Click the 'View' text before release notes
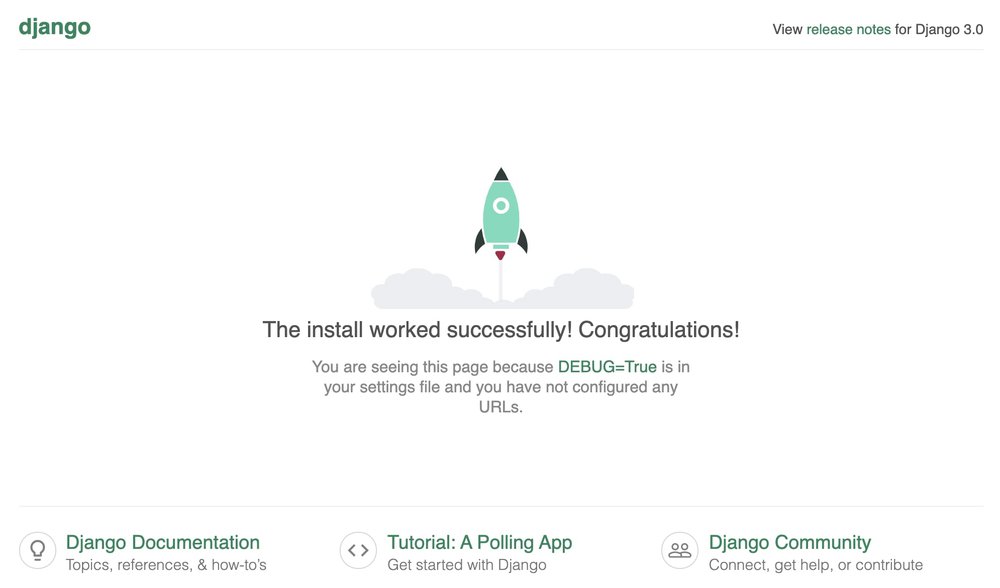The height and width of the screenshot is (588, 1000). [786, 29]
